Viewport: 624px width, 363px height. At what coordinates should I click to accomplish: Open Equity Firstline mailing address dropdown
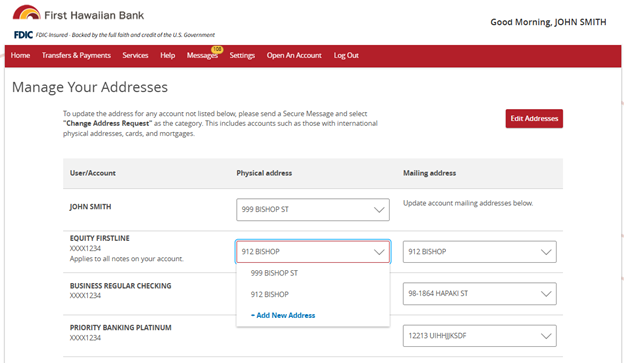coord(480,252)
